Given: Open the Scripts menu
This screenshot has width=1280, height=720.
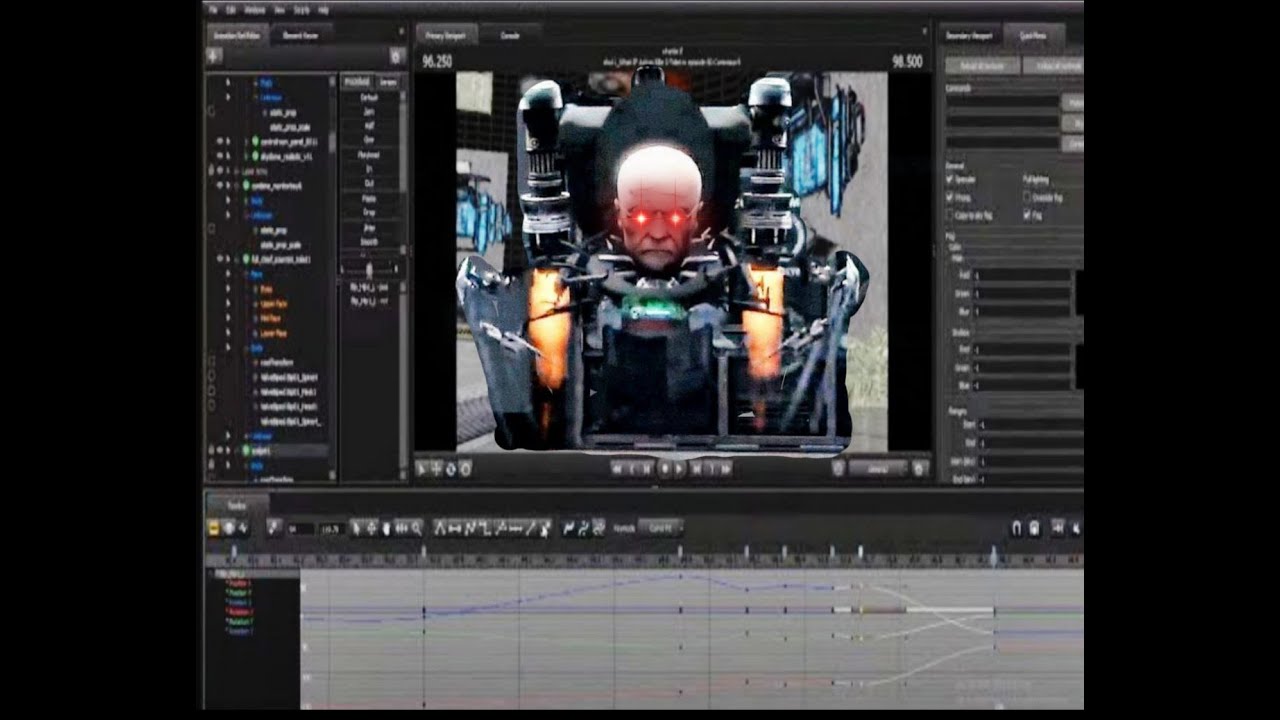Looking at the screenshot, I should pos(304,9).
